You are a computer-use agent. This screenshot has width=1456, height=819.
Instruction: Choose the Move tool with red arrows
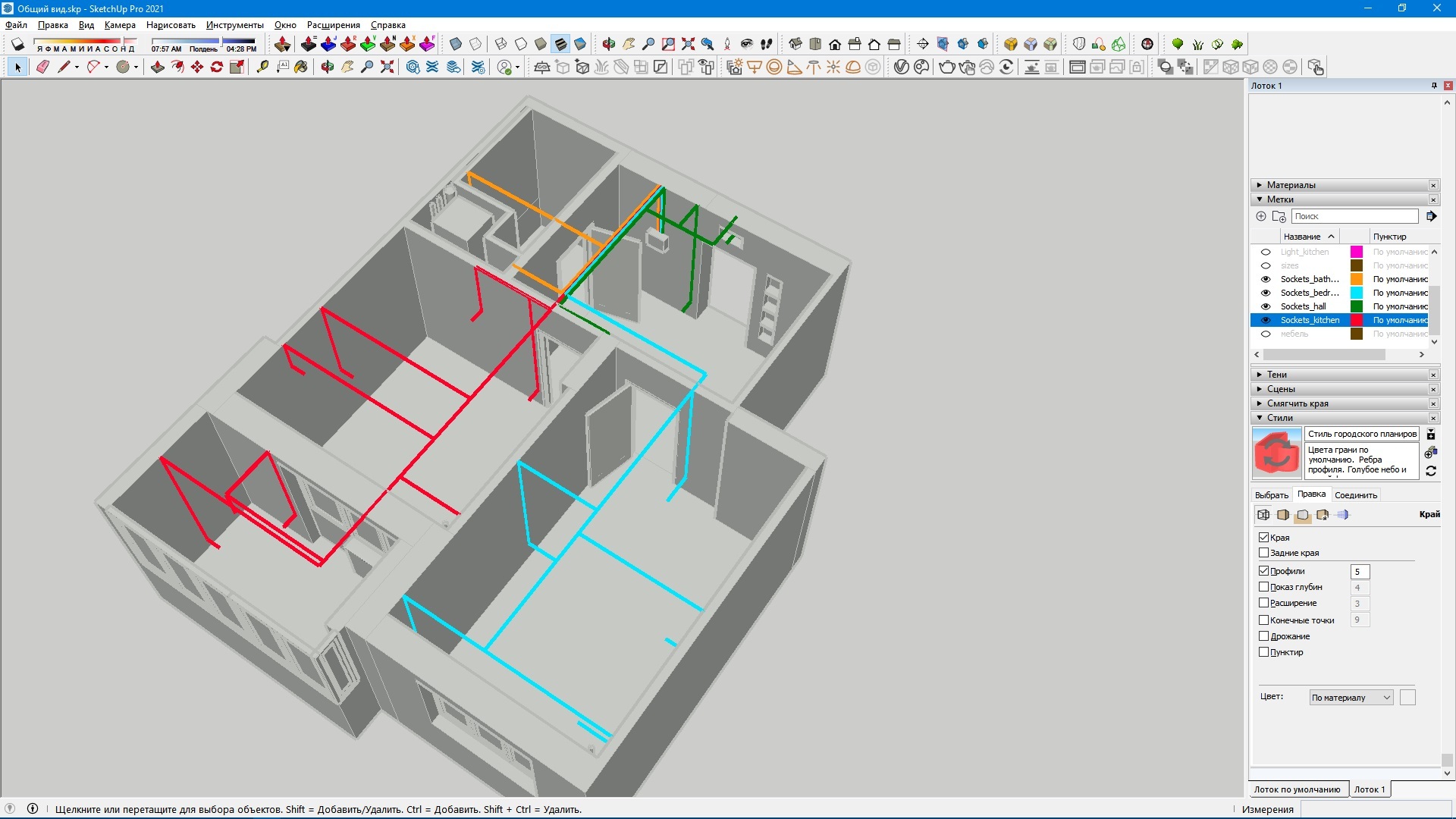(x=197, y=67)
